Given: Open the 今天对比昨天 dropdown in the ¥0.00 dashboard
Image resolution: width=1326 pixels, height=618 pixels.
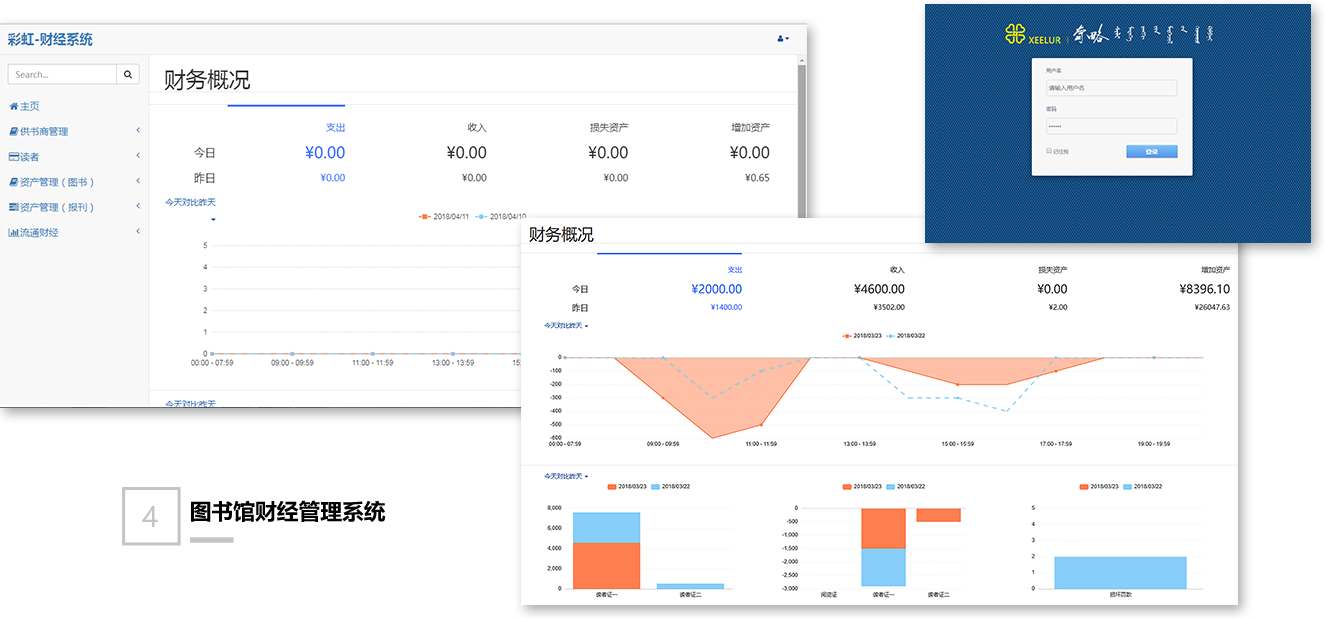Looking at the screenshot, I should [x=190, y=203].
